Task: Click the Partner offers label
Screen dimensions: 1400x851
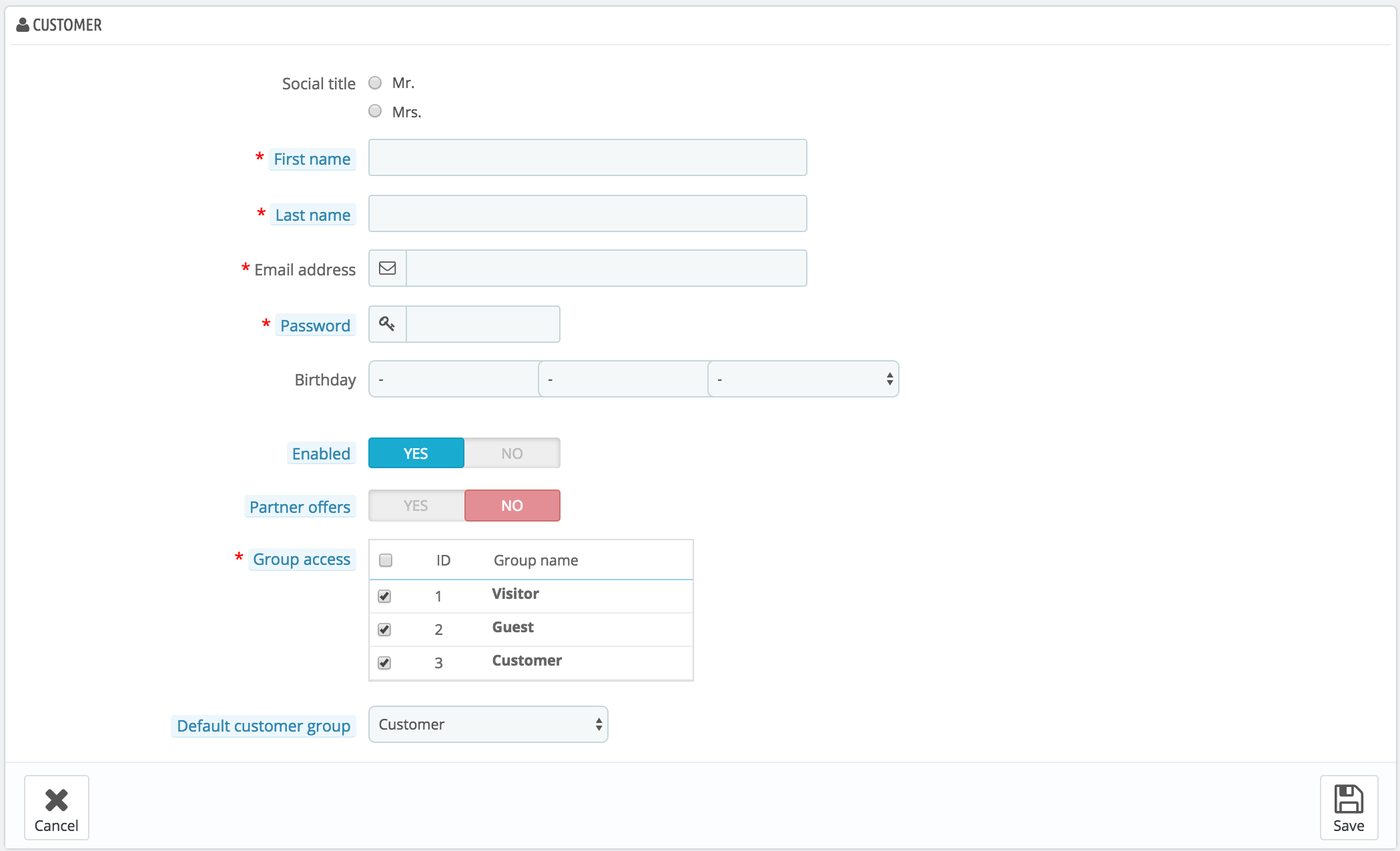Action: pos(300,507)
